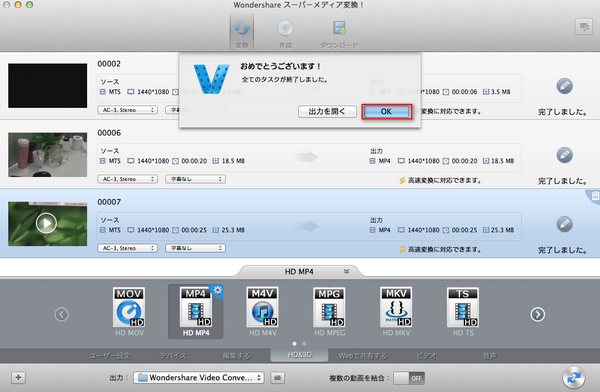The image size is (600, 392).
Task: Edit the 00007 video with pencil icon
Action: coord(564,224)
